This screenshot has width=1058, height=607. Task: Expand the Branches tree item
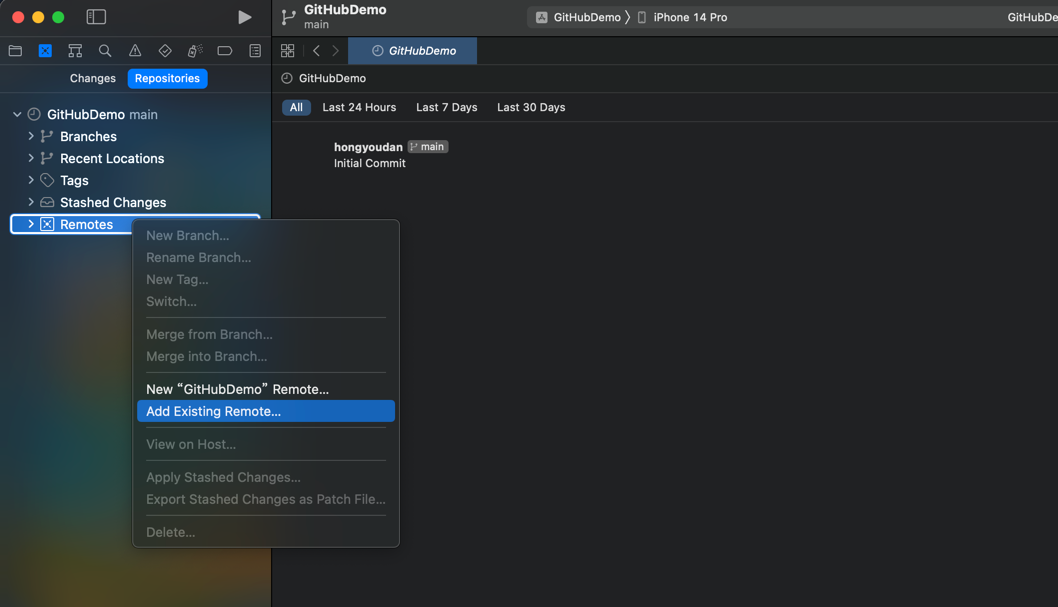[x=31, y=136]
